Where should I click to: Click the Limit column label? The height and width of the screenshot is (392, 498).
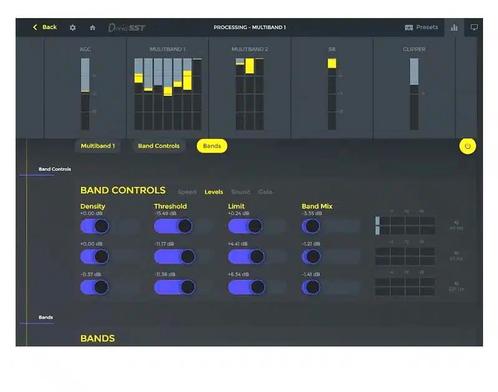click(x=236, y=206)
